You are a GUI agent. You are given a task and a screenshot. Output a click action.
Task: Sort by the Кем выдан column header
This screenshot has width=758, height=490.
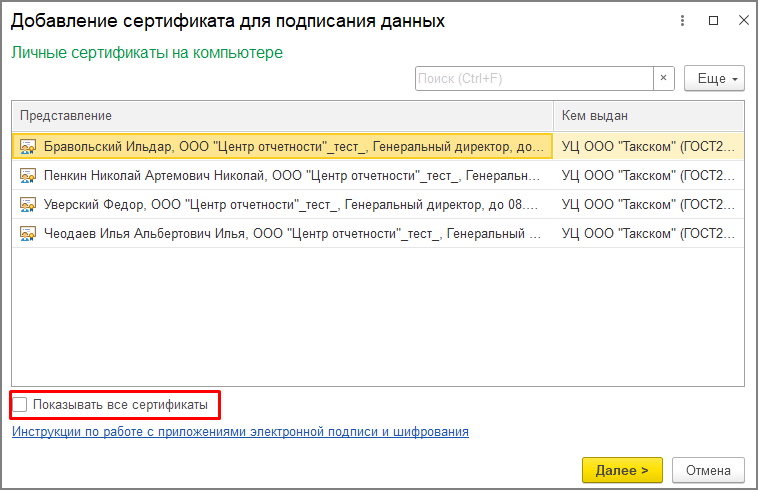[649, 116]
